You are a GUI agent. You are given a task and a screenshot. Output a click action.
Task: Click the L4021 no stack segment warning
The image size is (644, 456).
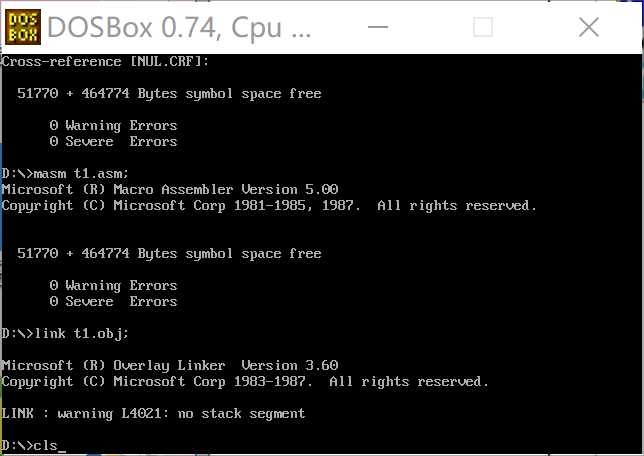pos(153,414)
